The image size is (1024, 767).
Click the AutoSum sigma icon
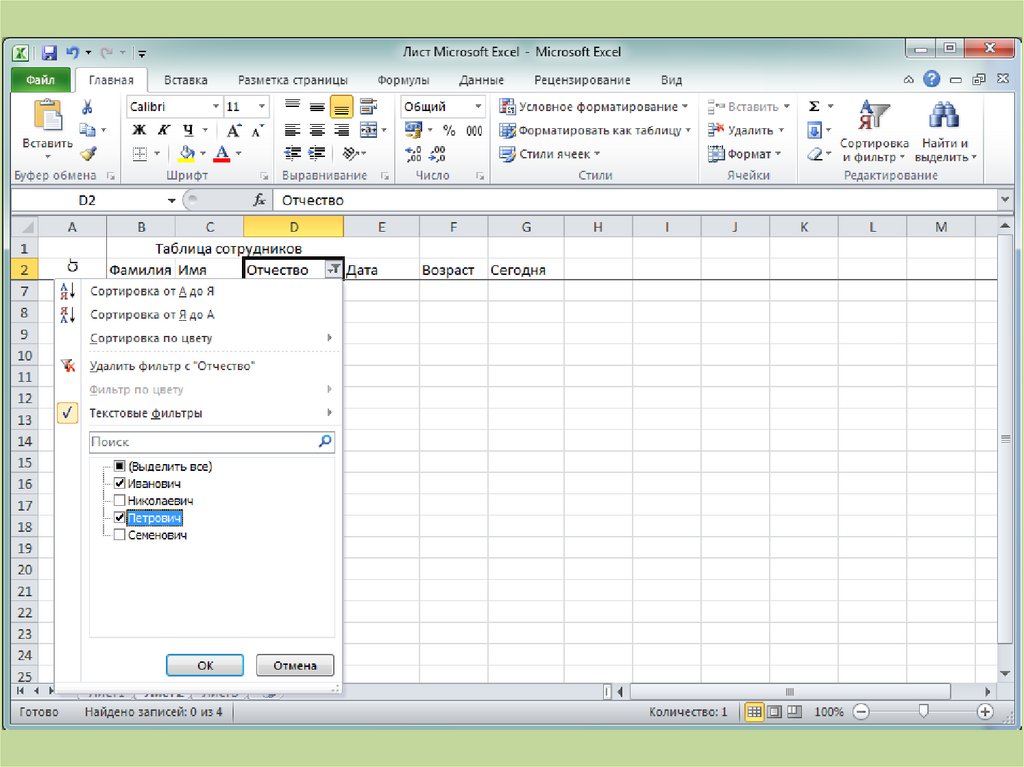click(814, 107)
